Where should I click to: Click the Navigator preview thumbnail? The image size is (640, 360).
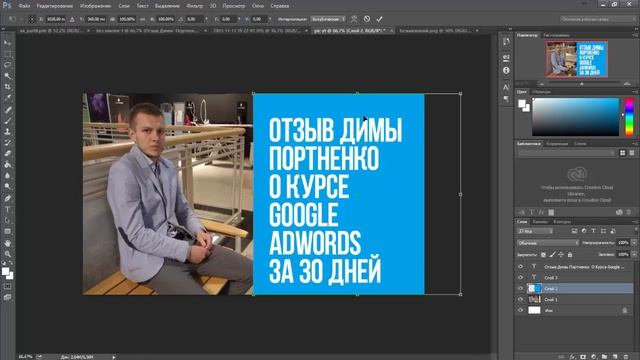[x=577, y=59]
